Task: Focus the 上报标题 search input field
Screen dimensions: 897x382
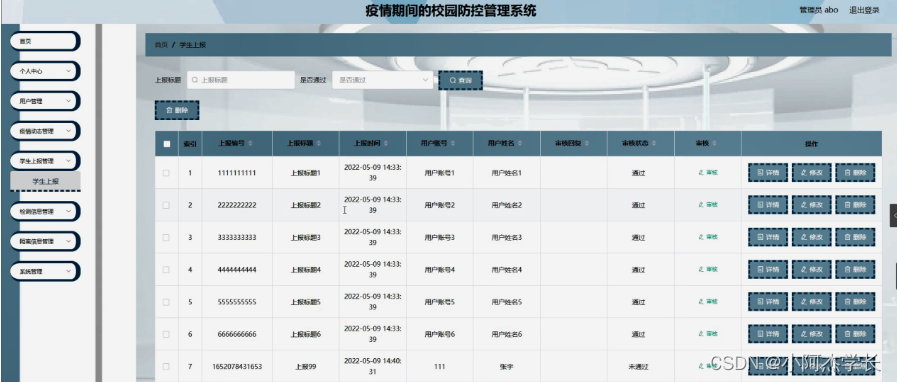Action: pyautogui.click(x=240, y=80)
